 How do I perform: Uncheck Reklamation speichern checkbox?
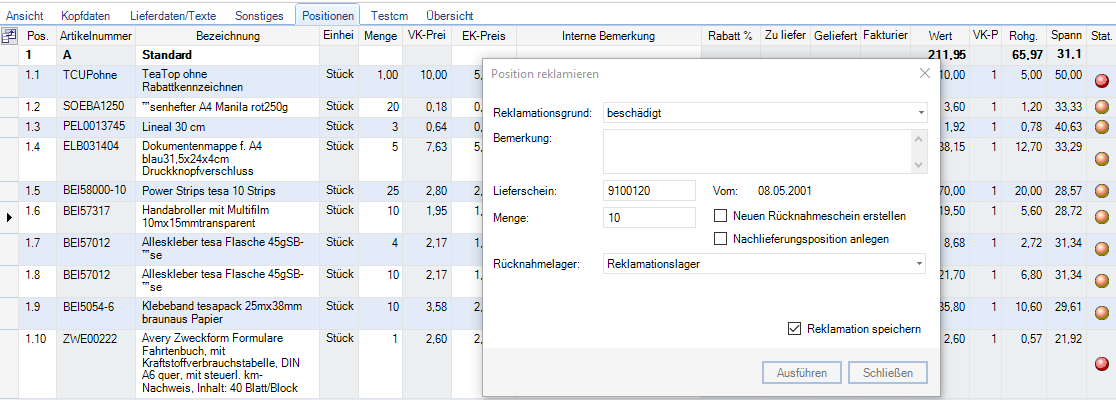[x=795, y=328]
